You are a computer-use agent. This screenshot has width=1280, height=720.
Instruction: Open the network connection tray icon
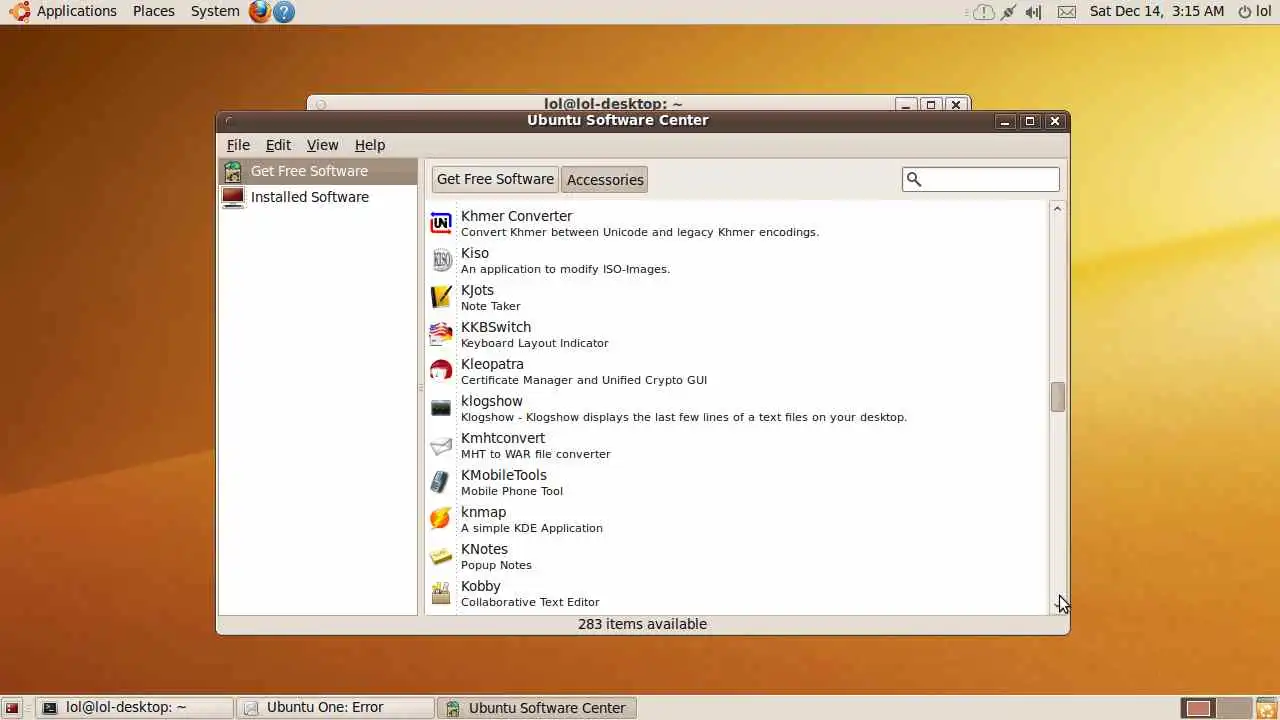[x=1008, y=12]
